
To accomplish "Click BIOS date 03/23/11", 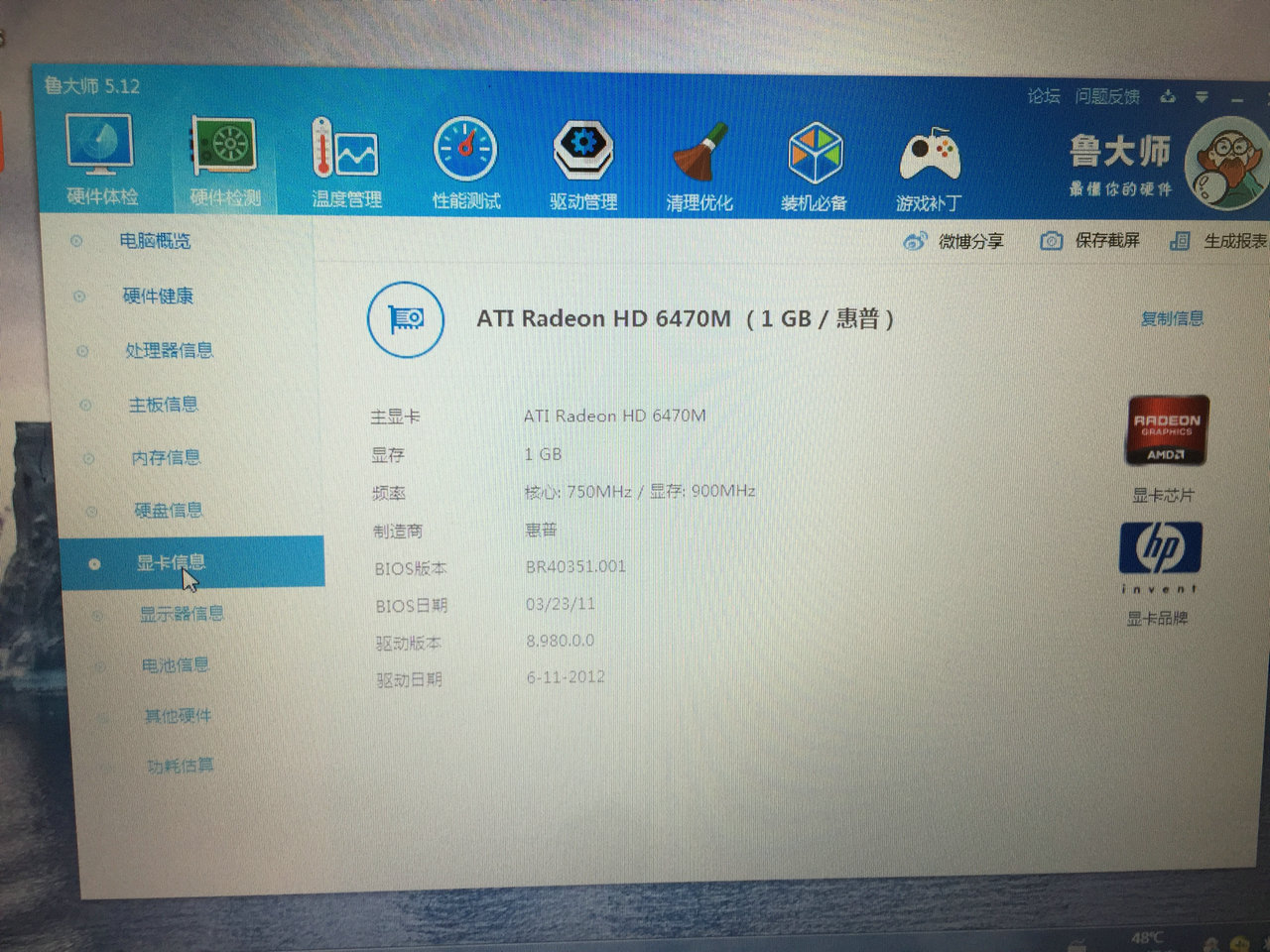I will point(561,603).
